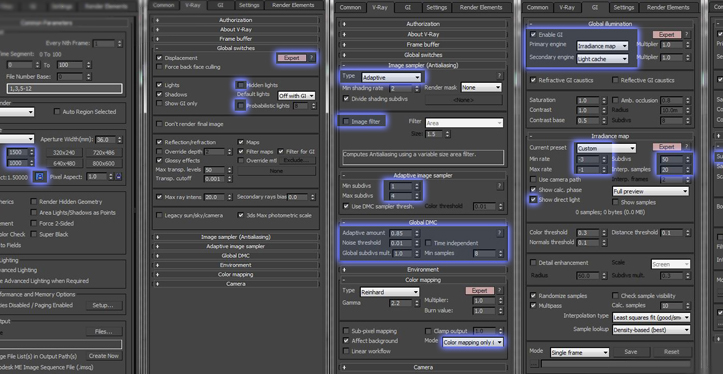Click the Pixel Aspect lock icon
723x374 pixels.
click(x=119, y=177)
